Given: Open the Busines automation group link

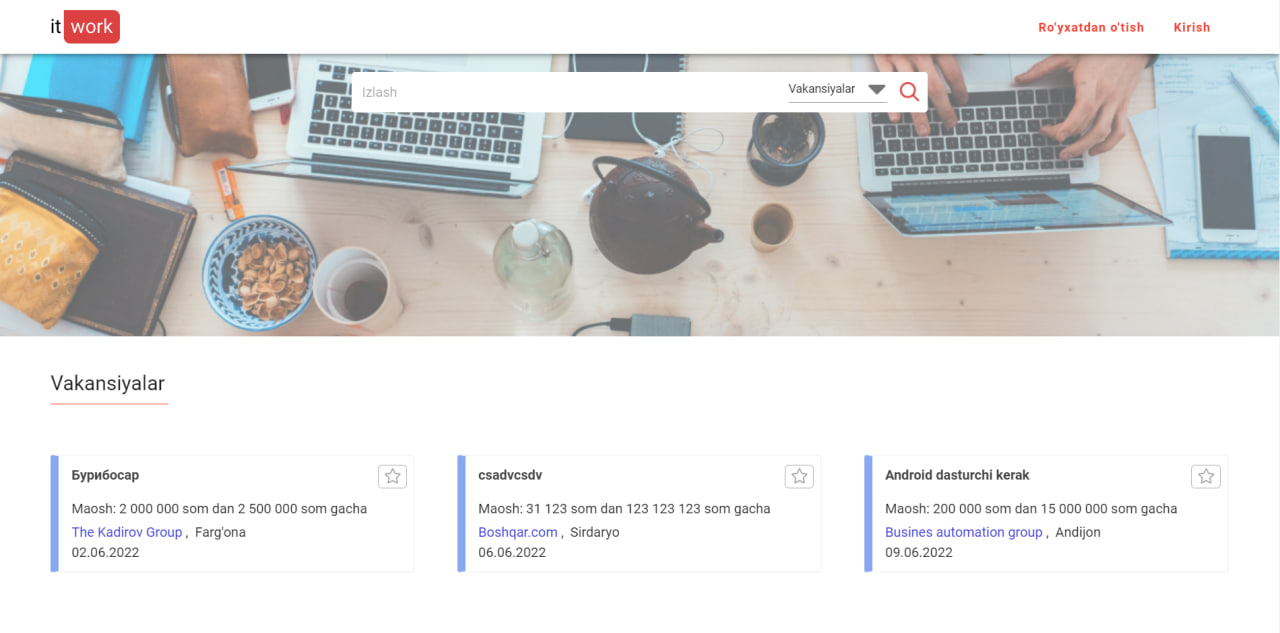Looking at the screenshot, I should 963,532.
